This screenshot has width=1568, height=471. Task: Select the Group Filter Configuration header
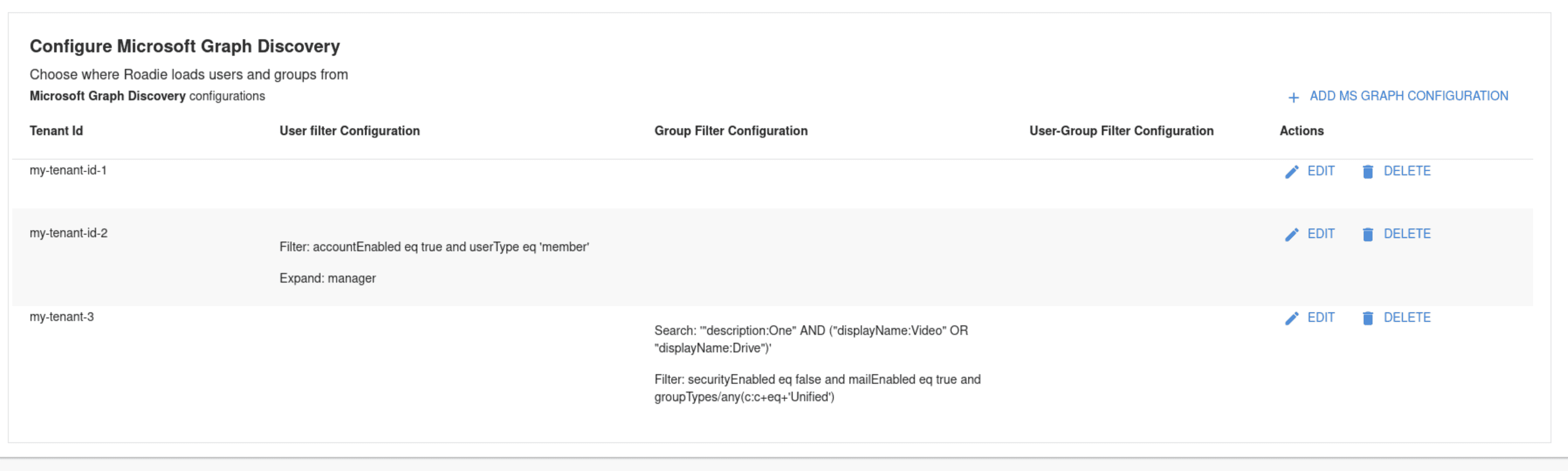tap(730, 131)
